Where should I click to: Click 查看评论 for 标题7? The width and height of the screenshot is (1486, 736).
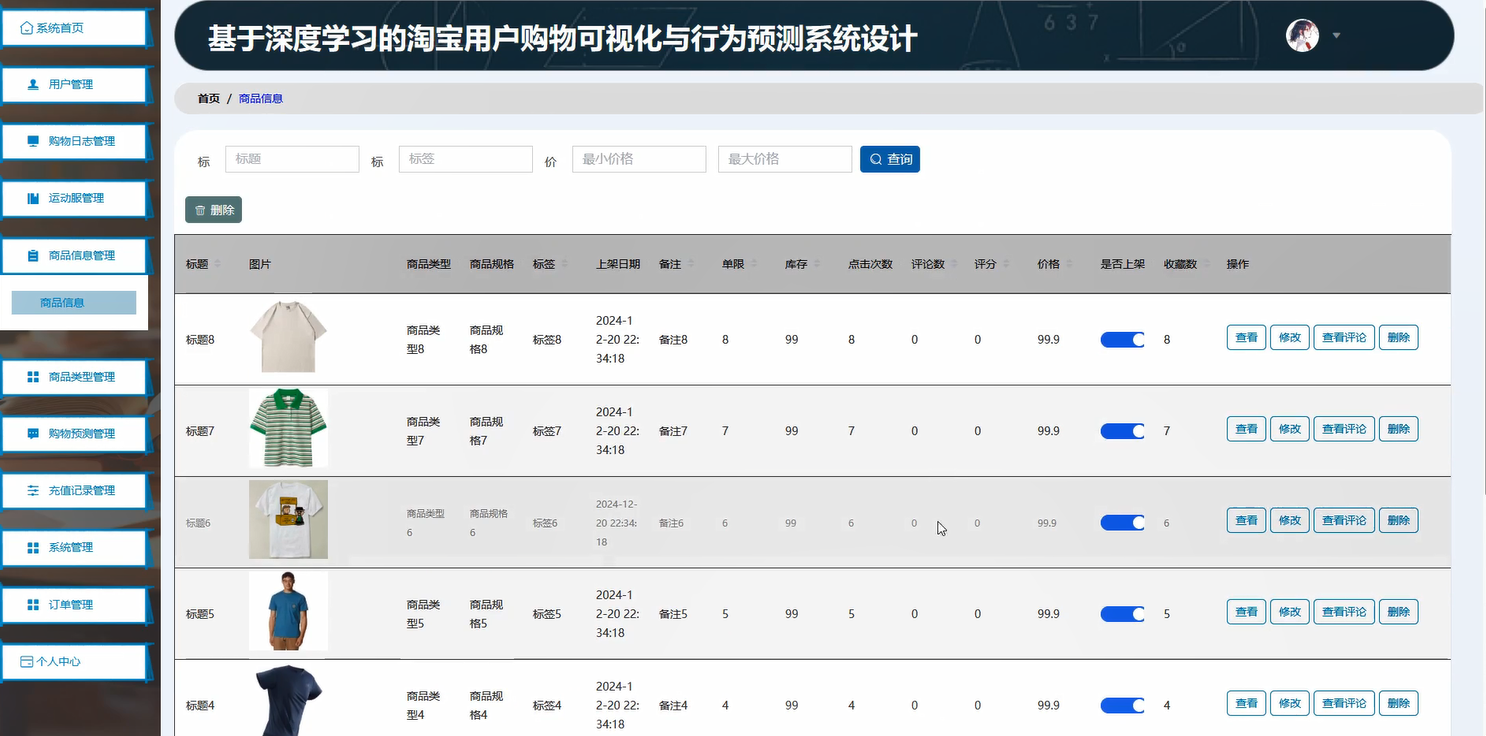point(1343,429)
